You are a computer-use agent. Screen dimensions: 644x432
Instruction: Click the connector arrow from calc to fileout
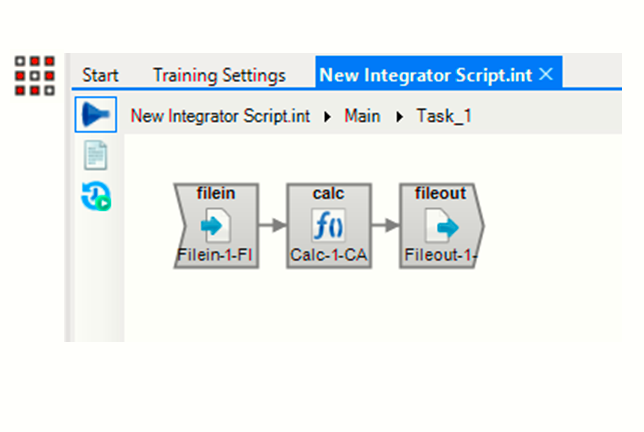click(x=385, y=225)
